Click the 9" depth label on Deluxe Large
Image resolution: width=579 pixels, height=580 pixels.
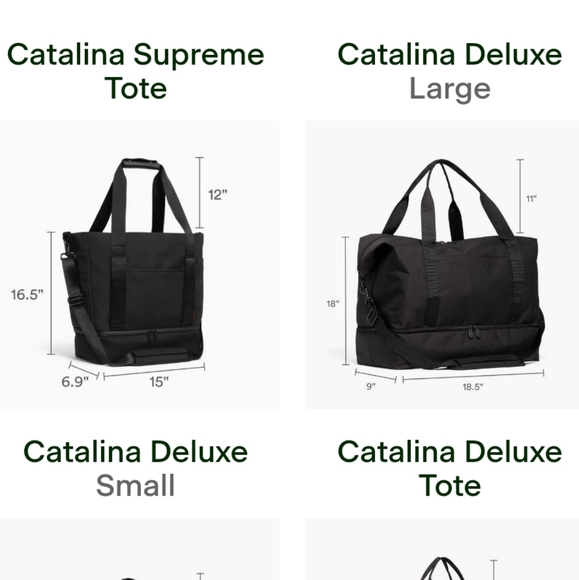(371, 386)
